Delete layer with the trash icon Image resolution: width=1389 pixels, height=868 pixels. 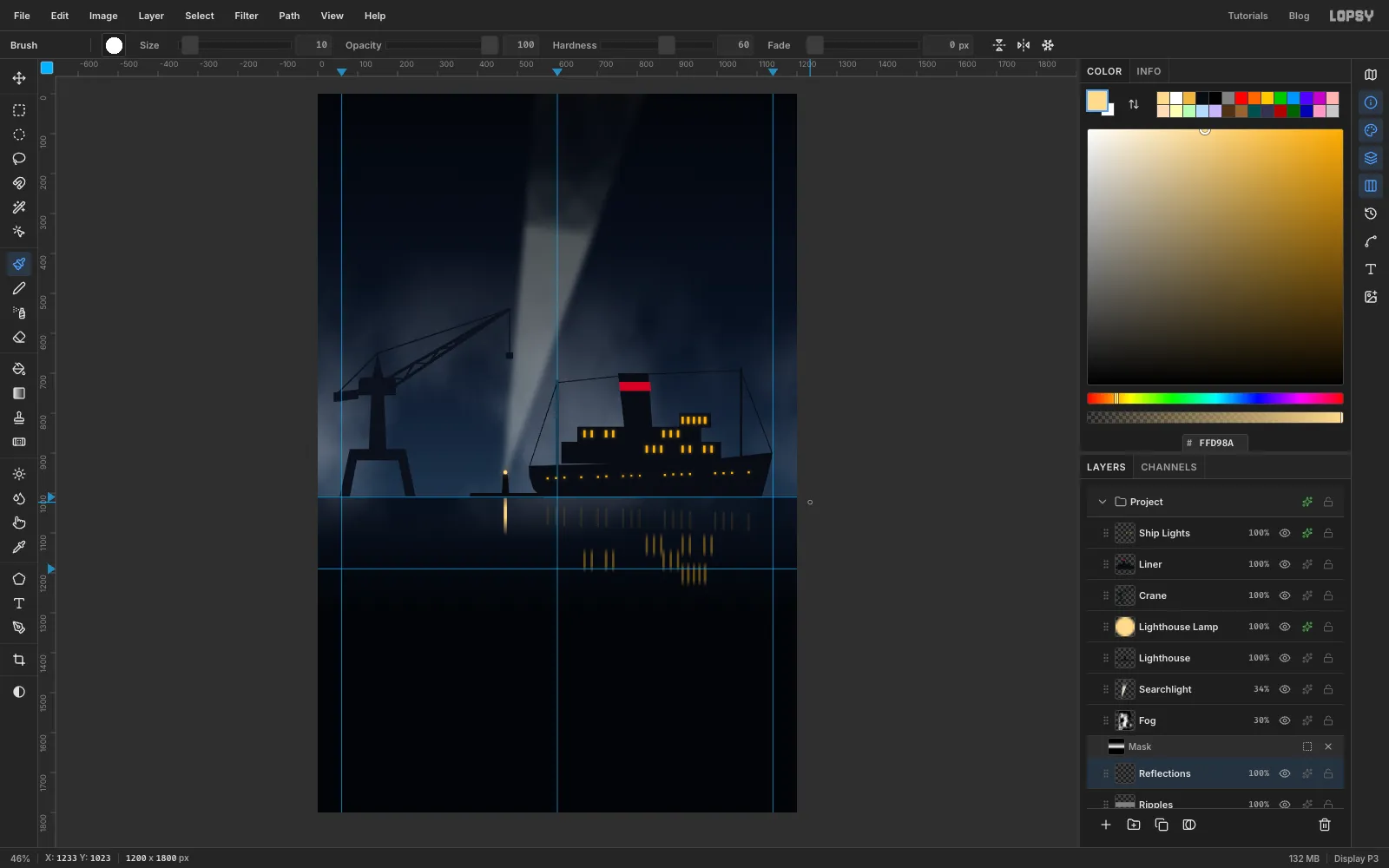[1325, 825]
